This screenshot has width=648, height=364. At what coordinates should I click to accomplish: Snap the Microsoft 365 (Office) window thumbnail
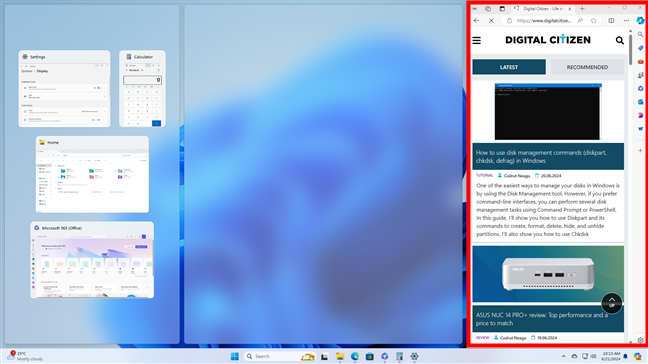(x=92, y=260)
